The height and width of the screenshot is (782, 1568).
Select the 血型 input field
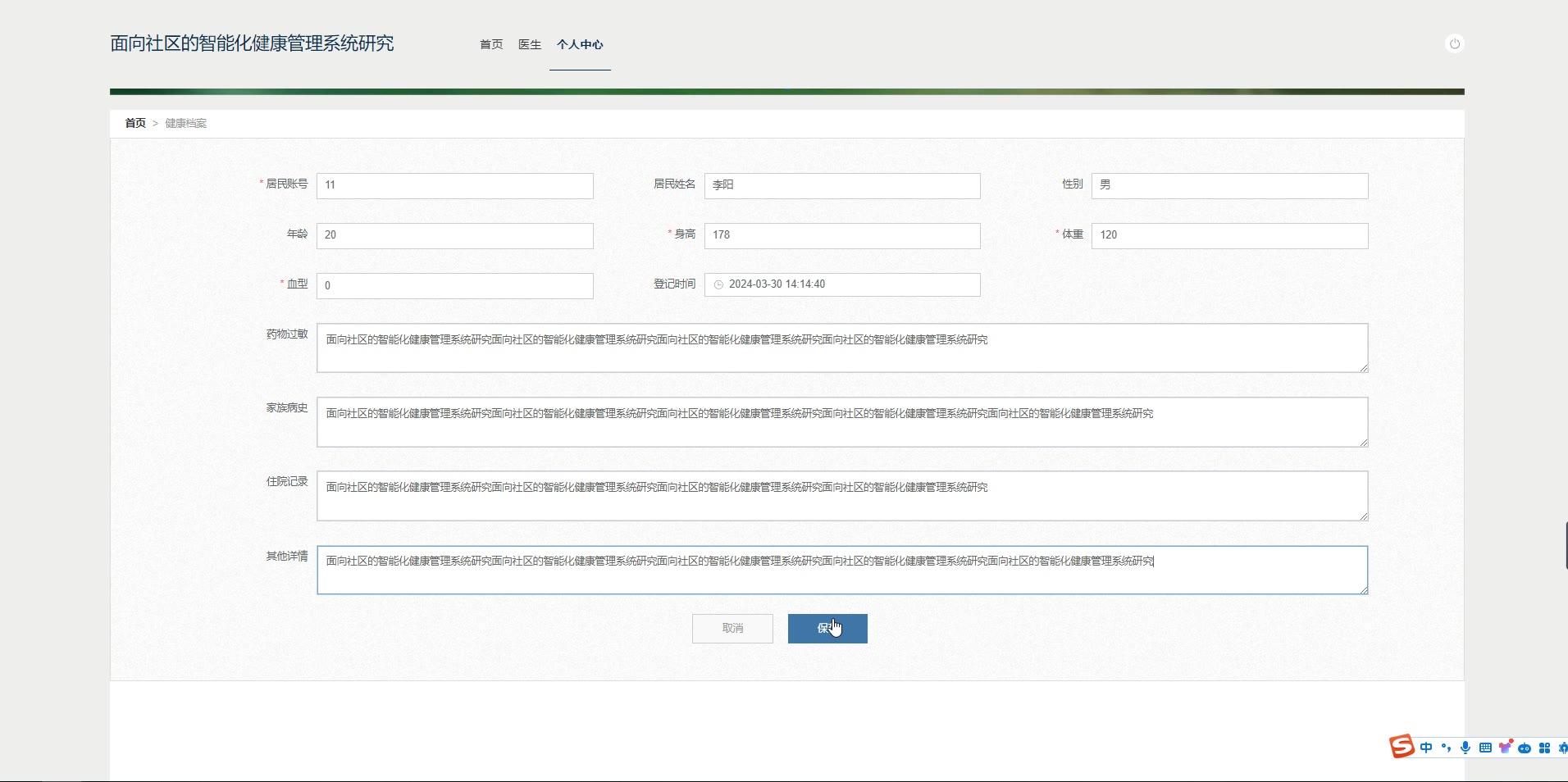(x=455, y=285)
